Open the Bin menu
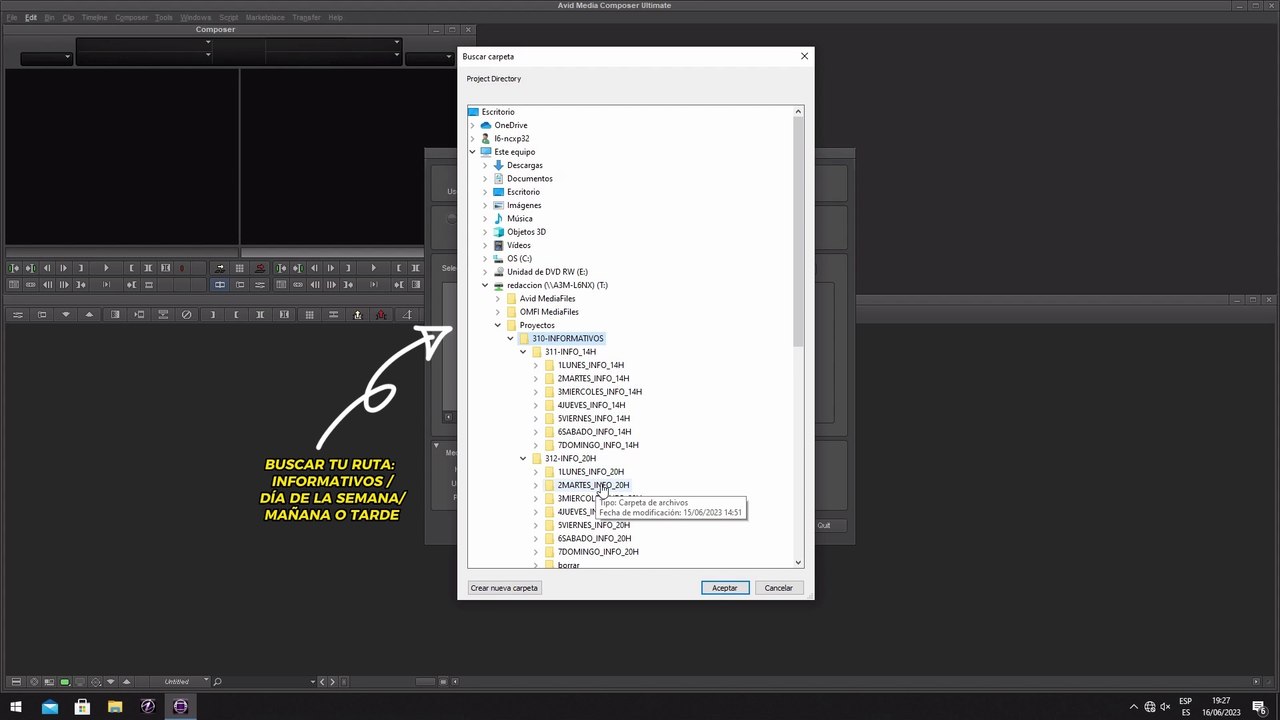The image size is (1280, 720). (49, 17)
